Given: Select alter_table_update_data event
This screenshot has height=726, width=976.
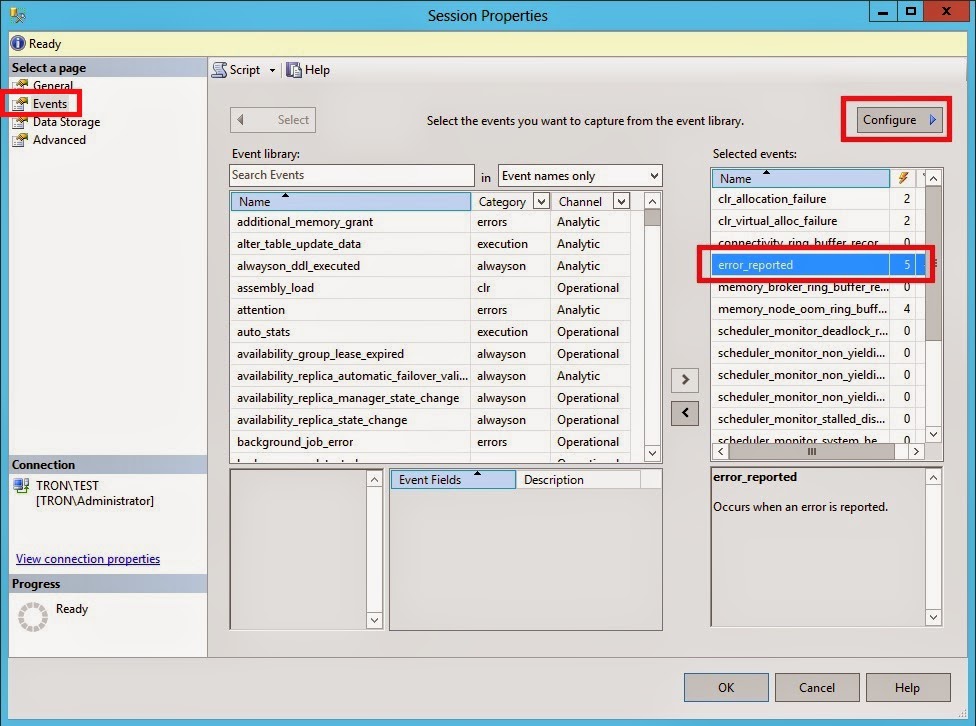Looking at the screenshot, I should 430,243.
